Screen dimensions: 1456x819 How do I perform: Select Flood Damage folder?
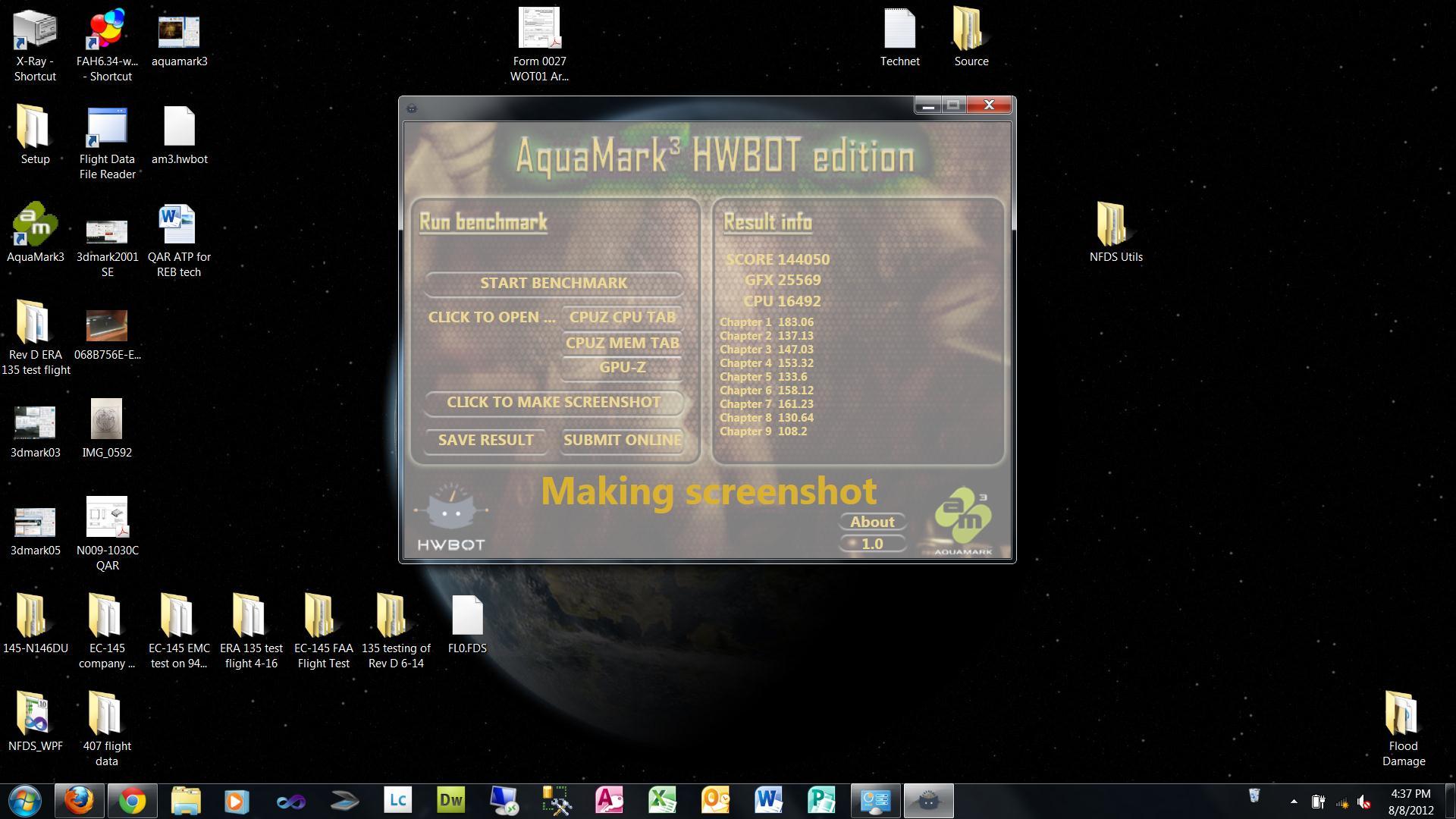click(x=1403, y=730)
